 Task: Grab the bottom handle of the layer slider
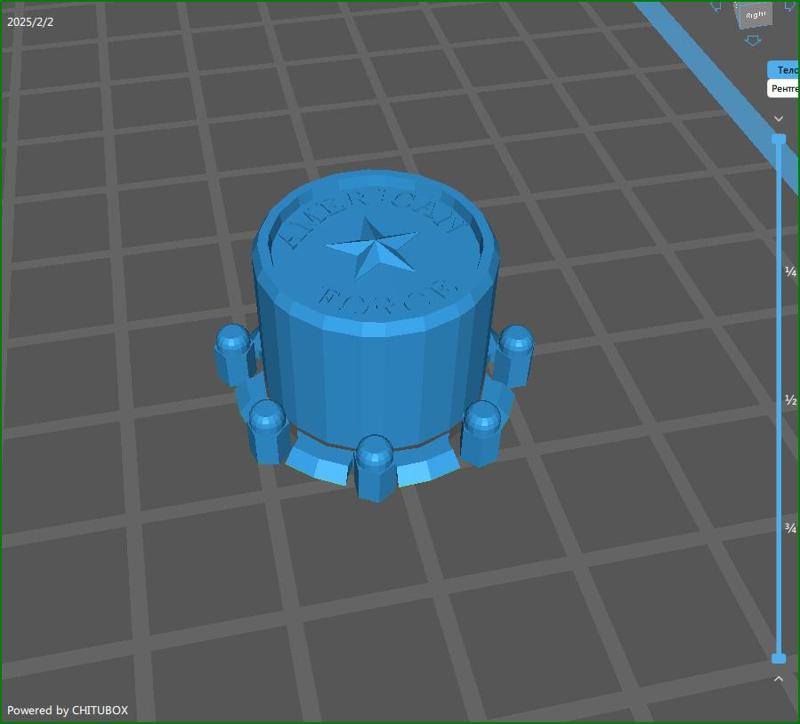[779, 658]
